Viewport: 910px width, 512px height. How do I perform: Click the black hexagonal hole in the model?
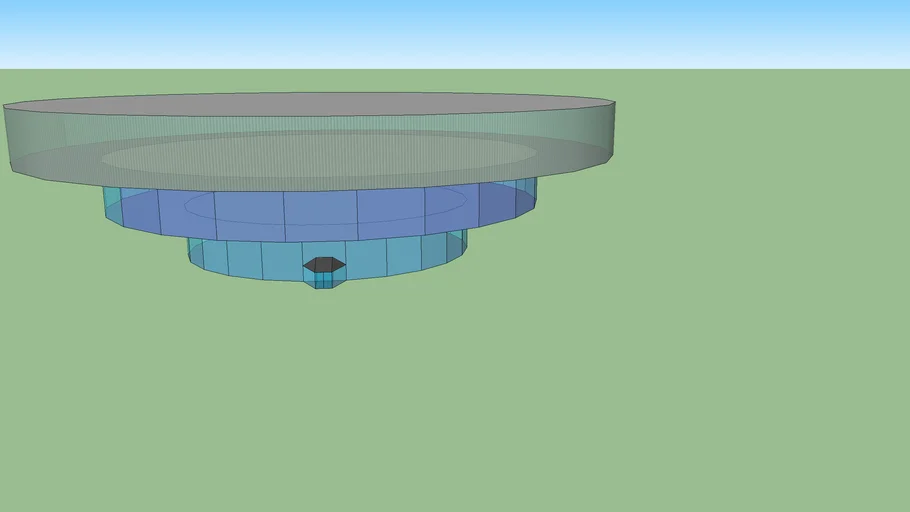324,265
